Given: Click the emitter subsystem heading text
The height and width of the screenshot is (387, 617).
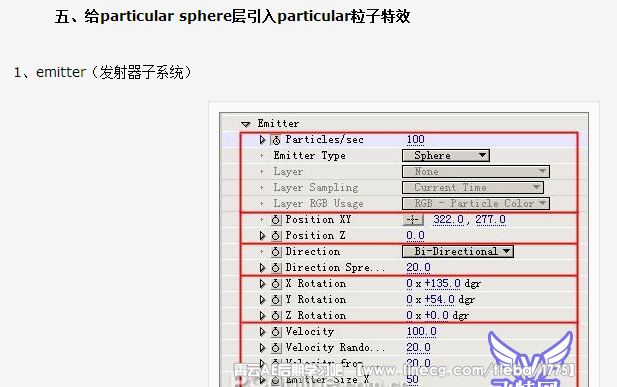Looking at the screenshot, I should [103, 72].
